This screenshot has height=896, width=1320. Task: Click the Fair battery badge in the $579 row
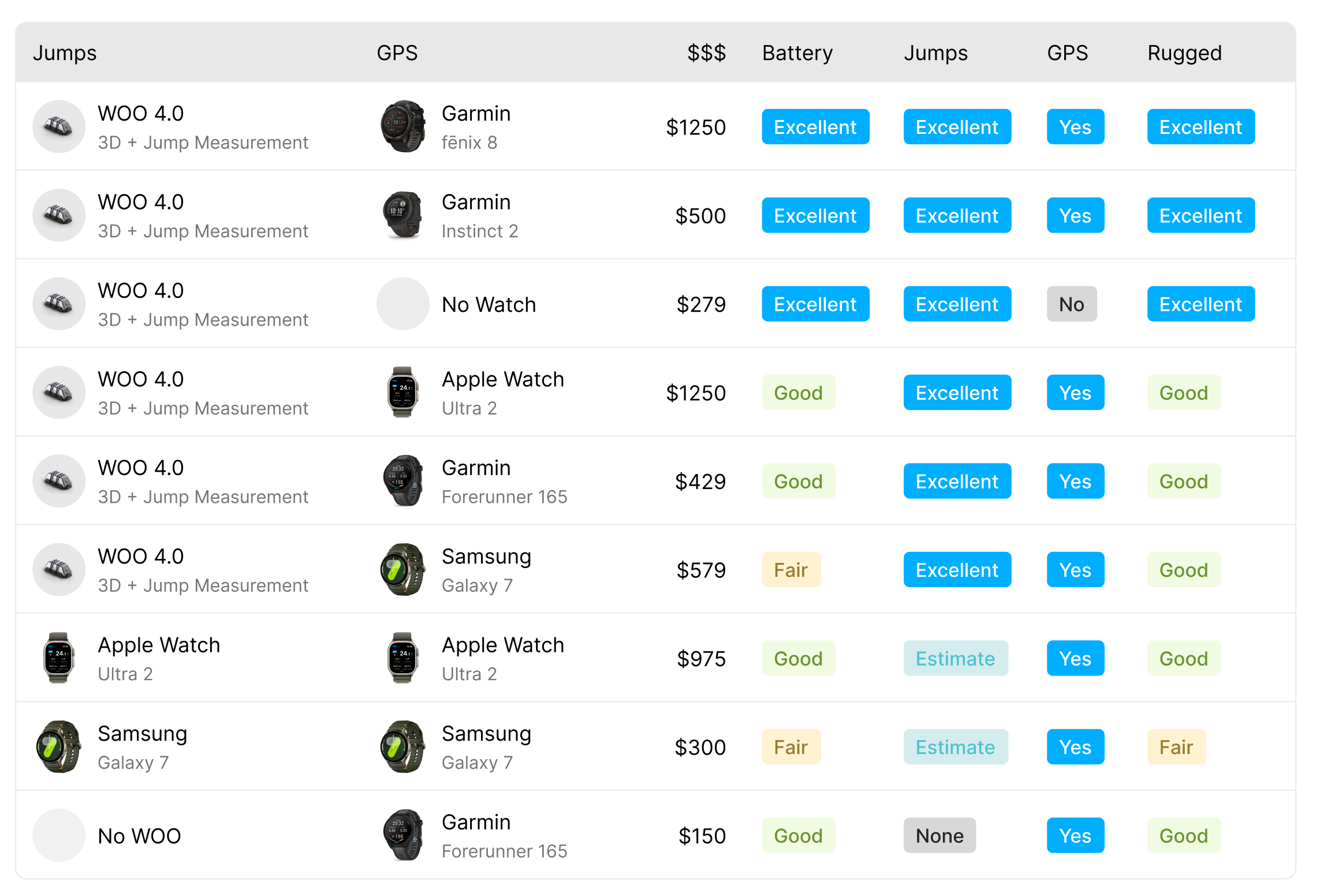click(x=791, y=570)
